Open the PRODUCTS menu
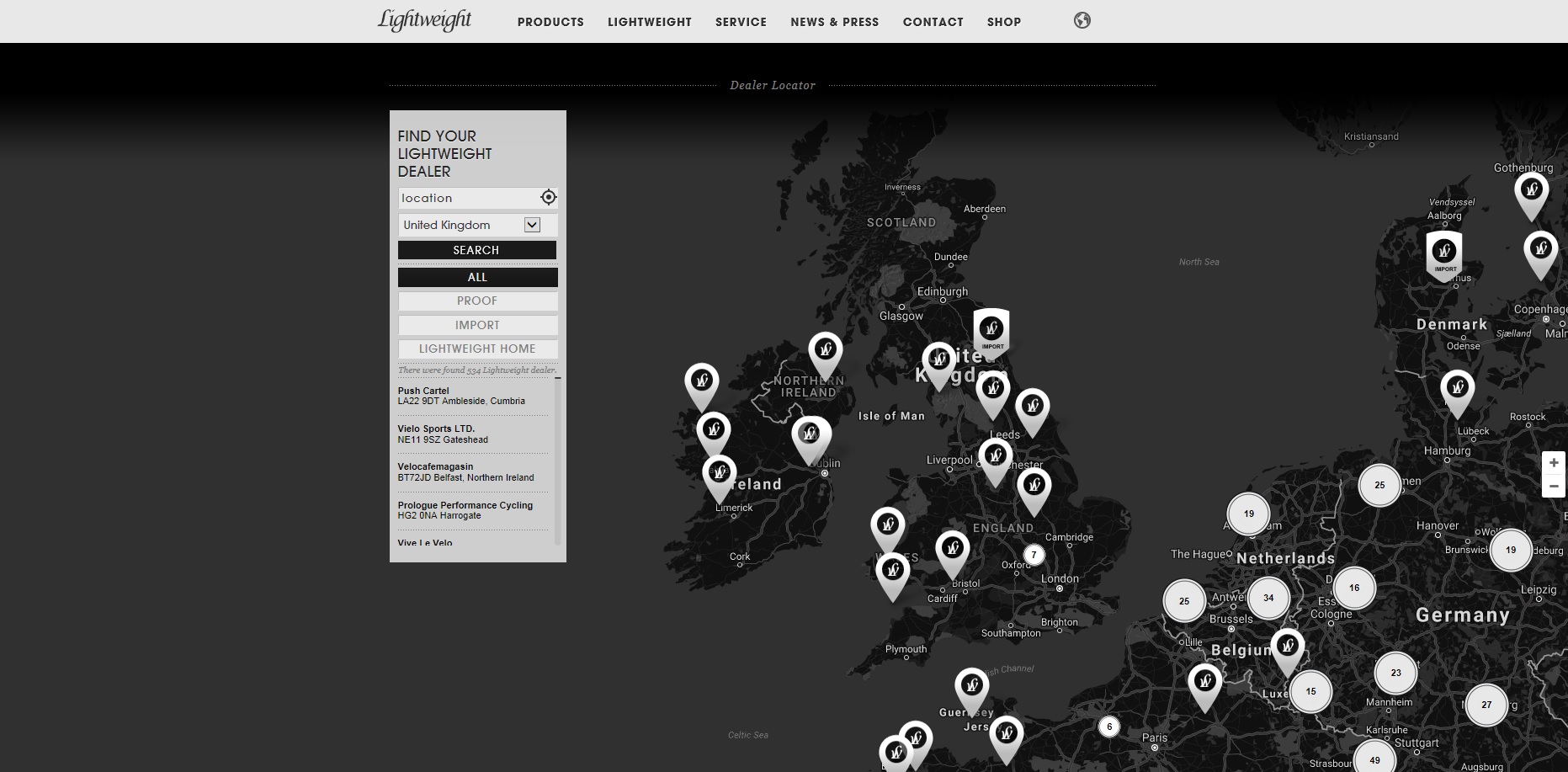Image resolution: width=1568 pixels, height=772 pixels. coord(550,22)
